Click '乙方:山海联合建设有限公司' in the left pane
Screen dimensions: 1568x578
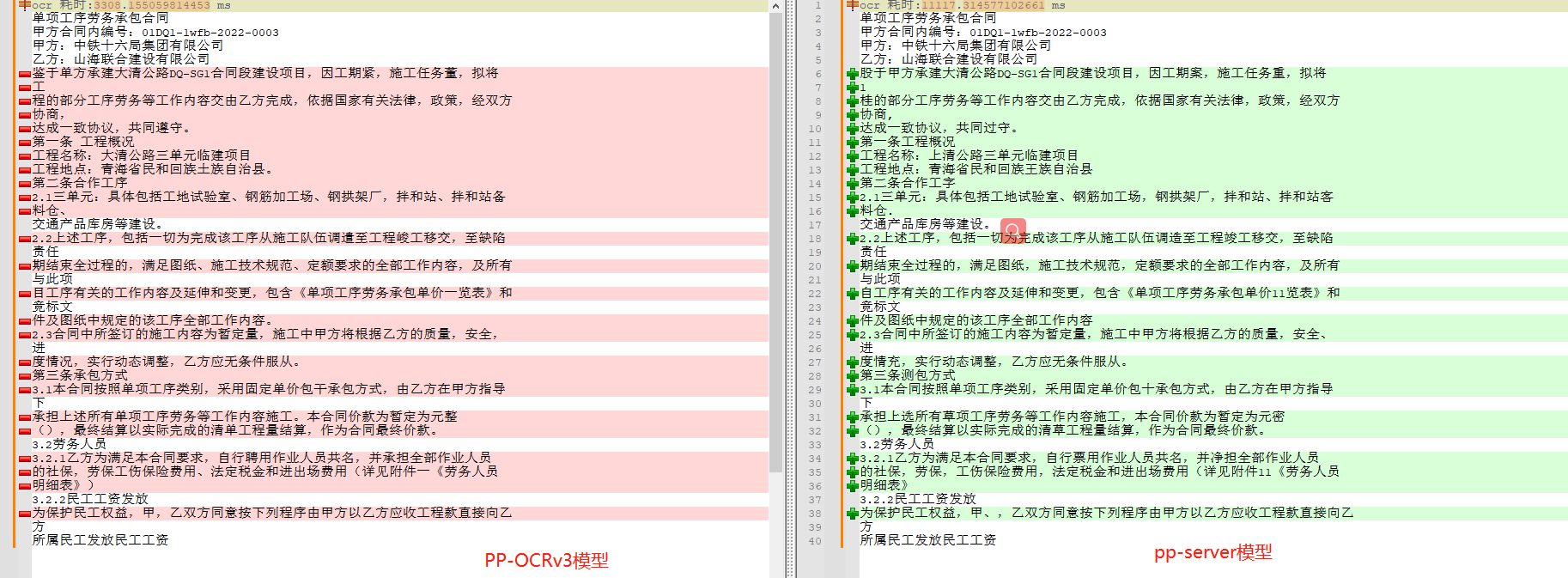(121, 59)
